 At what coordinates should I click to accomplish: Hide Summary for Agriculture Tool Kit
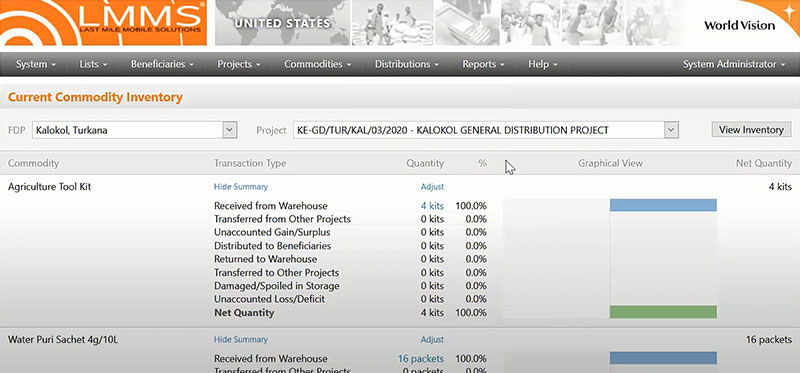coord(240,187)
